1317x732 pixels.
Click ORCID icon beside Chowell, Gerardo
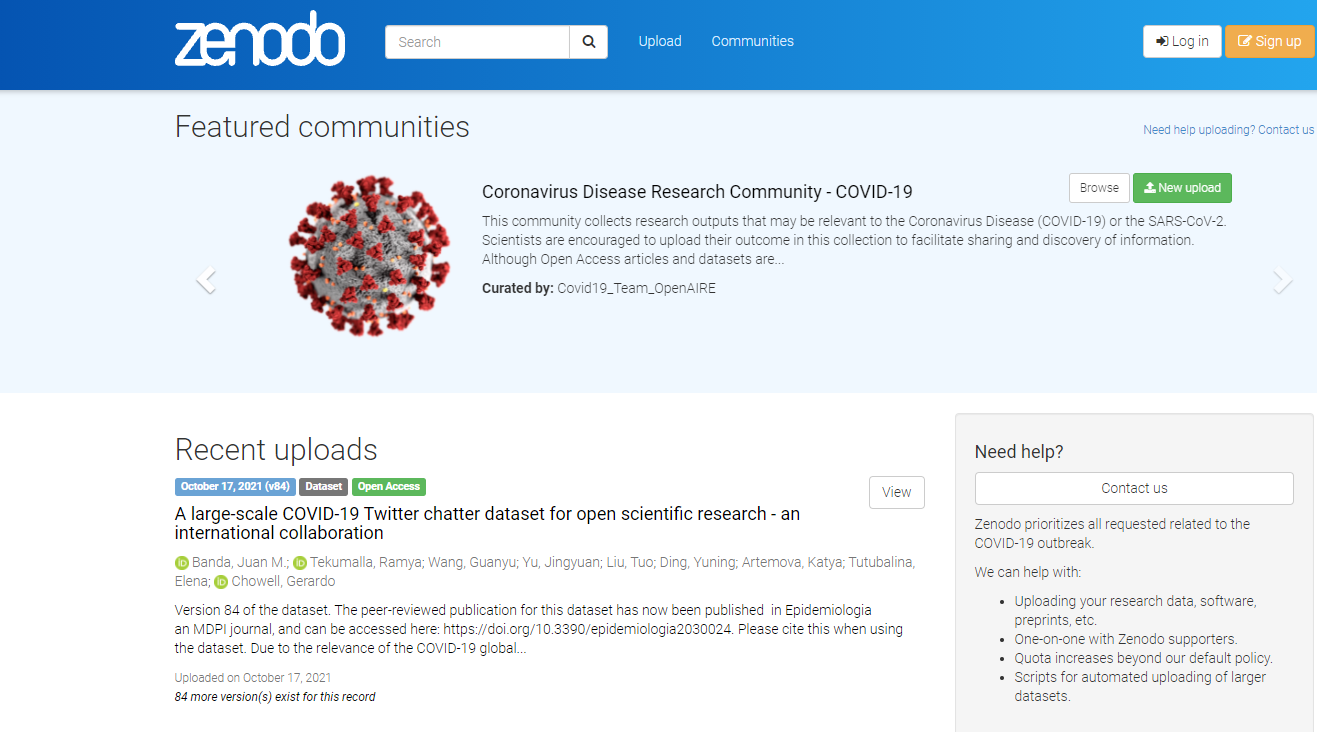221,582
